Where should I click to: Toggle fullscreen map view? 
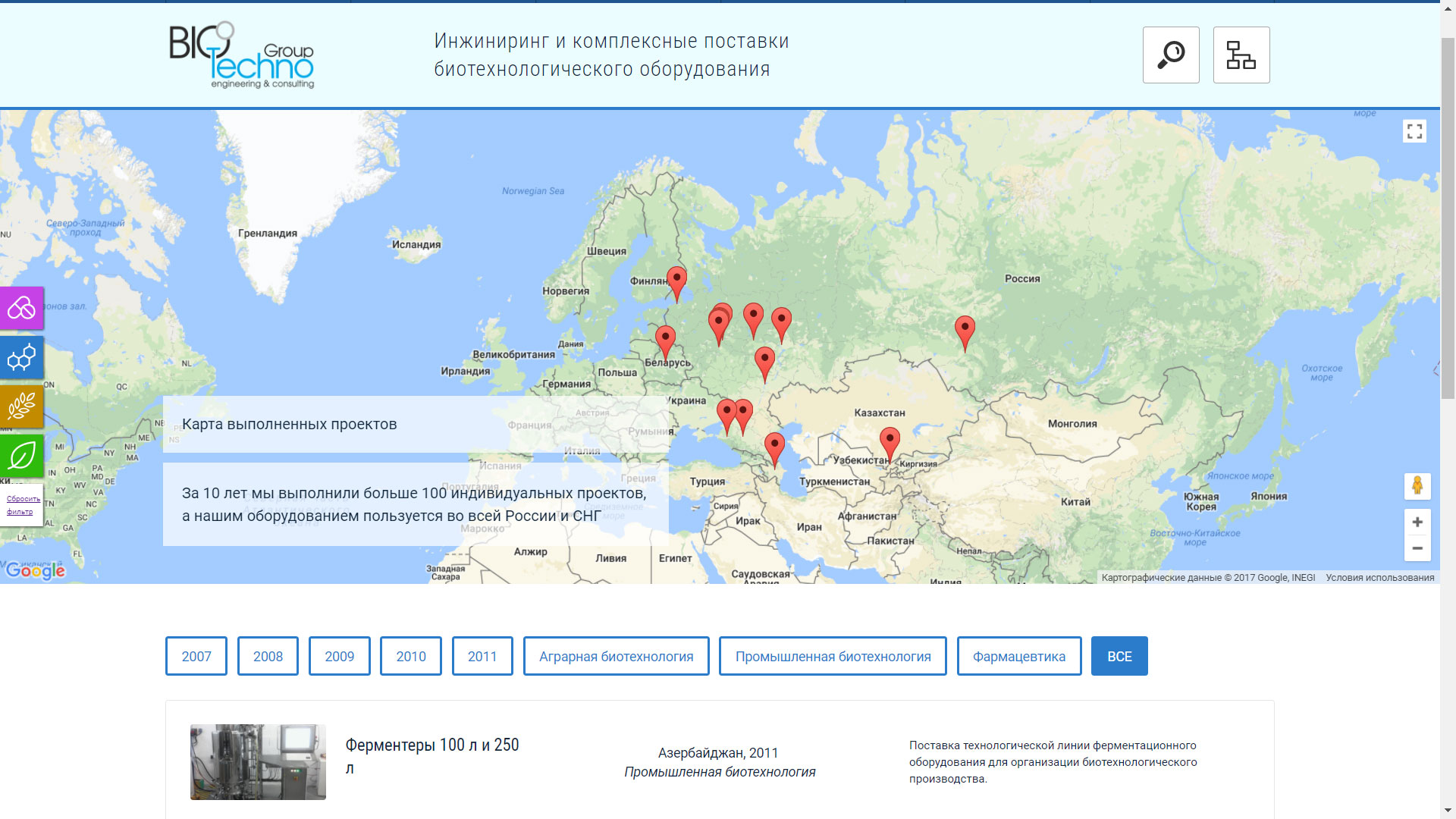(x=1414, y=131)
